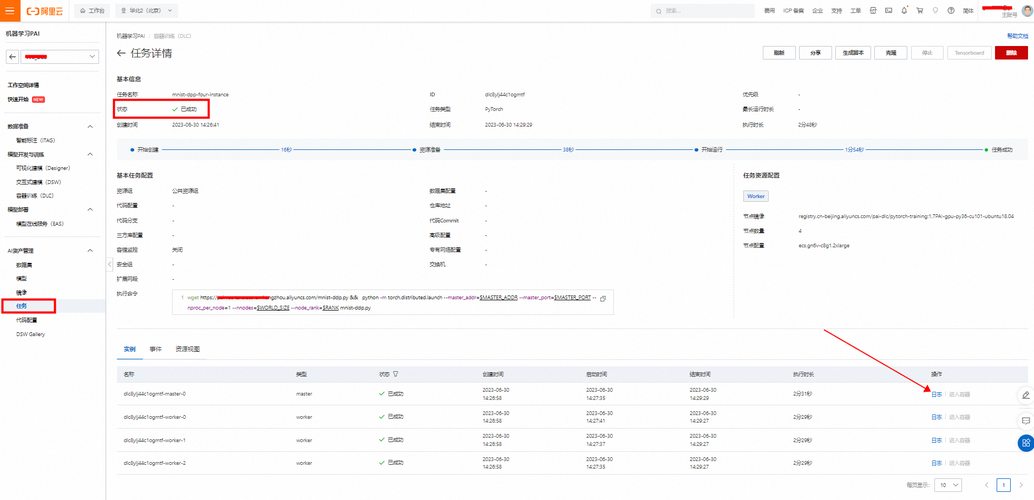Open the 工单 menu in top bar
The height and width of the screenshot is (500, 1034).
pos(855,11)
